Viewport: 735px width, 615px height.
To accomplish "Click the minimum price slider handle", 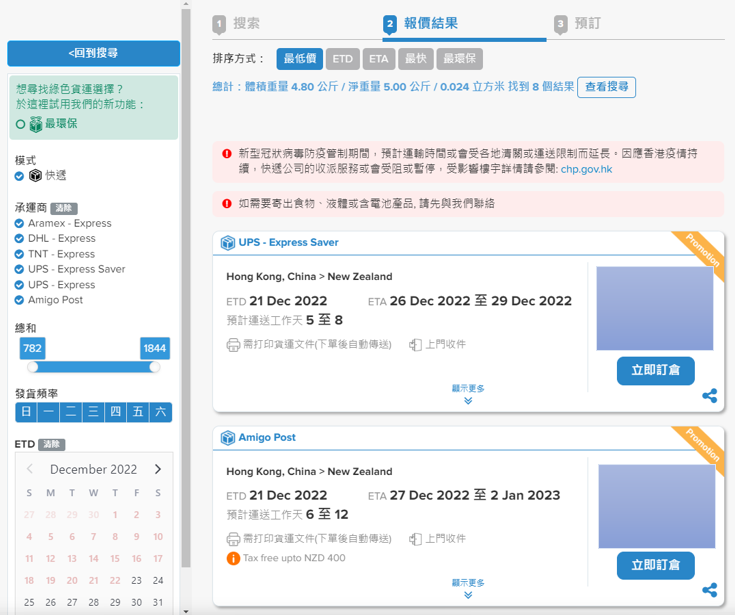I will (32, 367).
